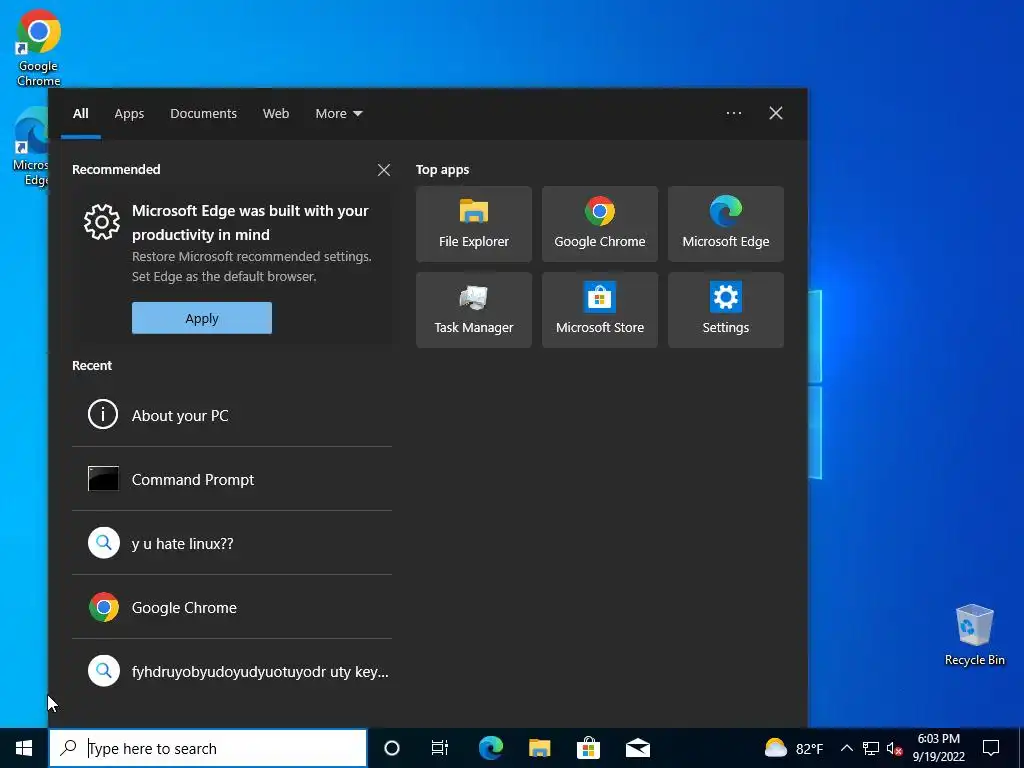Open Task View on taskbar

click(440, 748)
